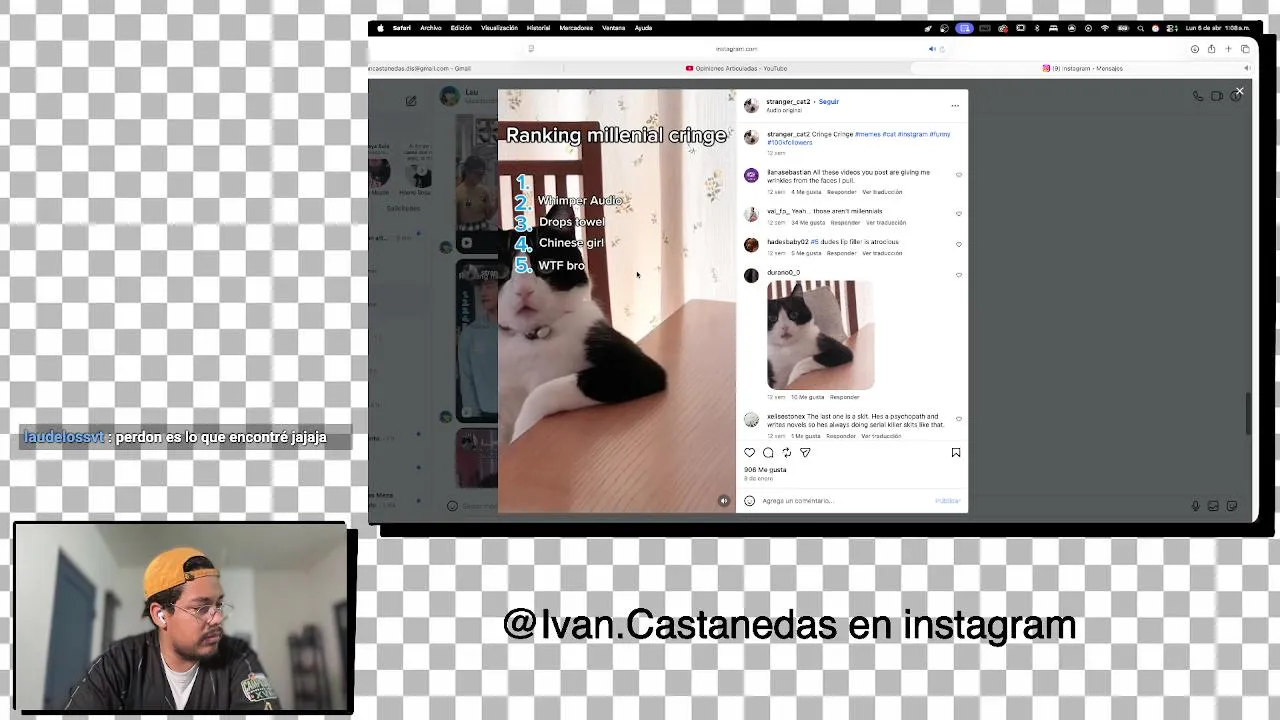Compose a new message with the pencil icon
1280x720 pixels.
(411, 101)
